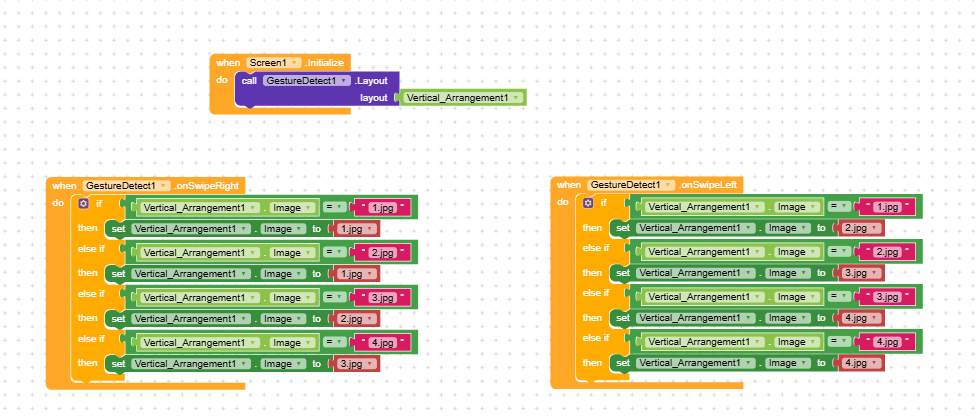The height and width of the screenshot is (416, 980).
Task: Open equals operator dropdown in onSwipeRight 2.jpg comparison
Action: pos(334,253)
